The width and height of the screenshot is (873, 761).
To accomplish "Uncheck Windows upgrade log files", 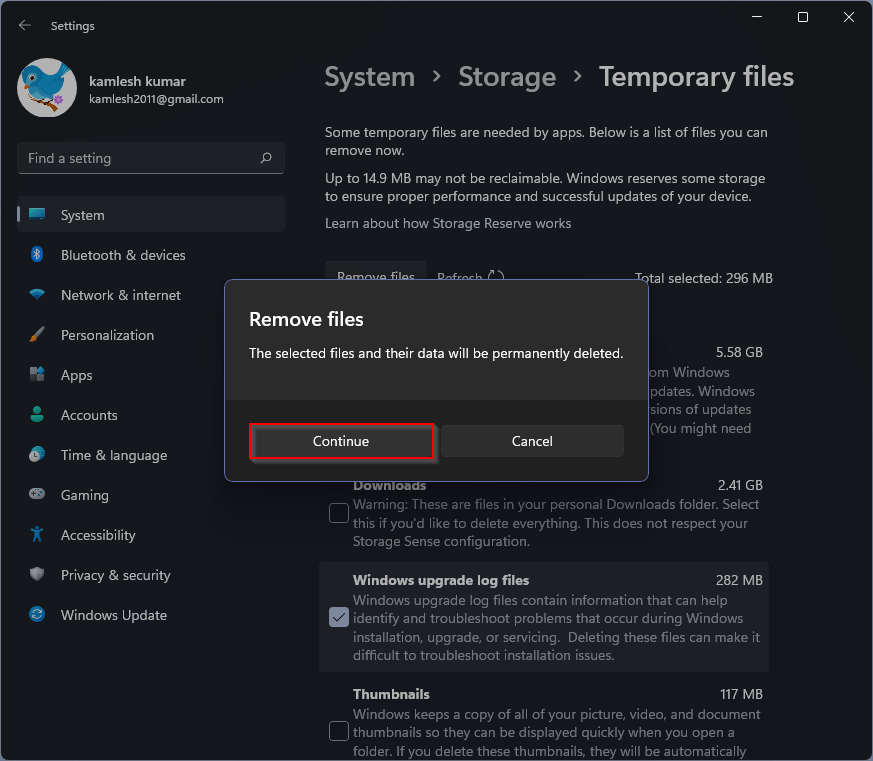I will [x=338, y=617].
